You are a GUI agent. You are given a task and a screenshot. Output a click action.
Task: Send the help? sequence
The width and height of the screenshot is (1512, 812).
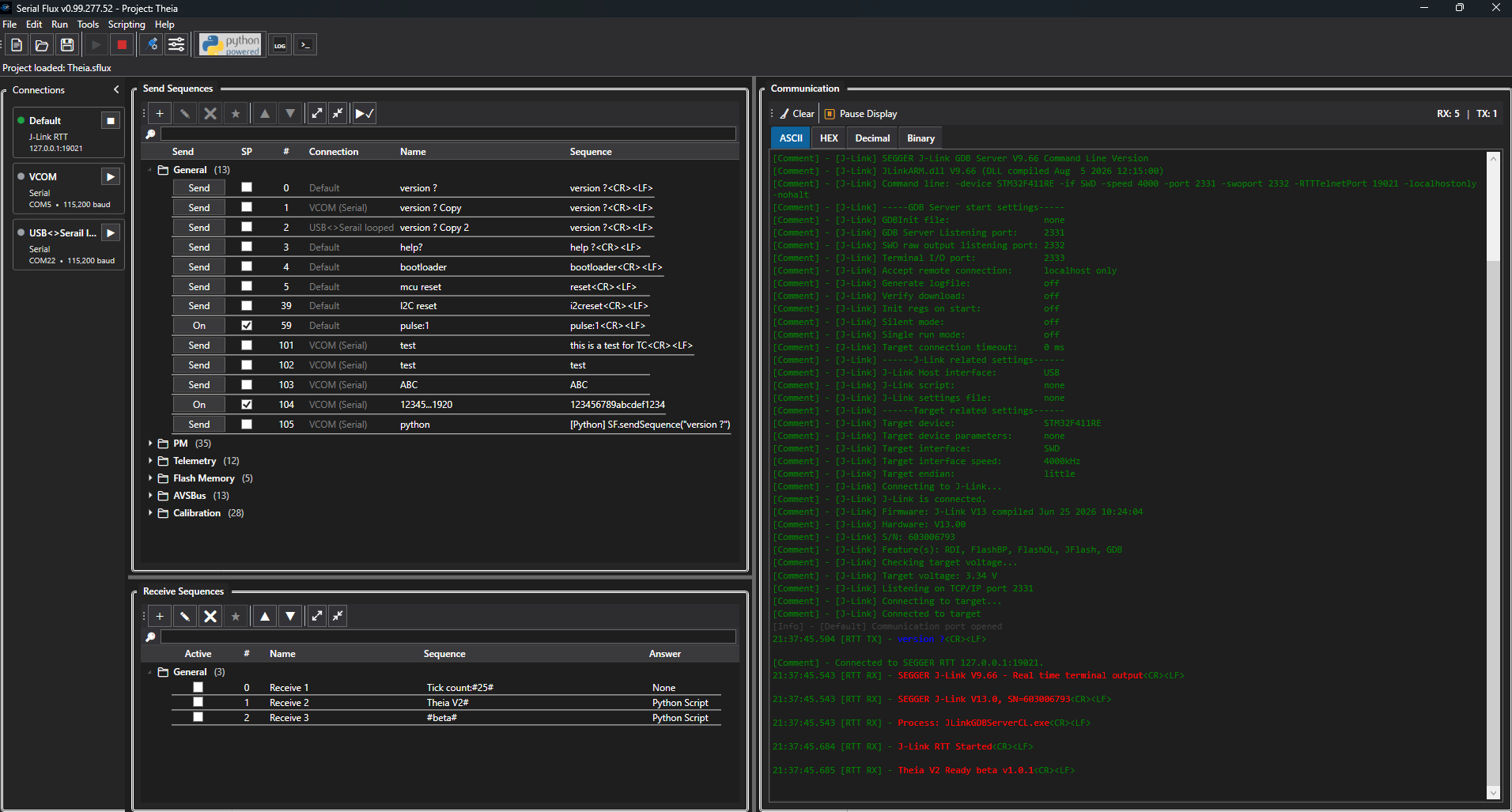point(199,247)
